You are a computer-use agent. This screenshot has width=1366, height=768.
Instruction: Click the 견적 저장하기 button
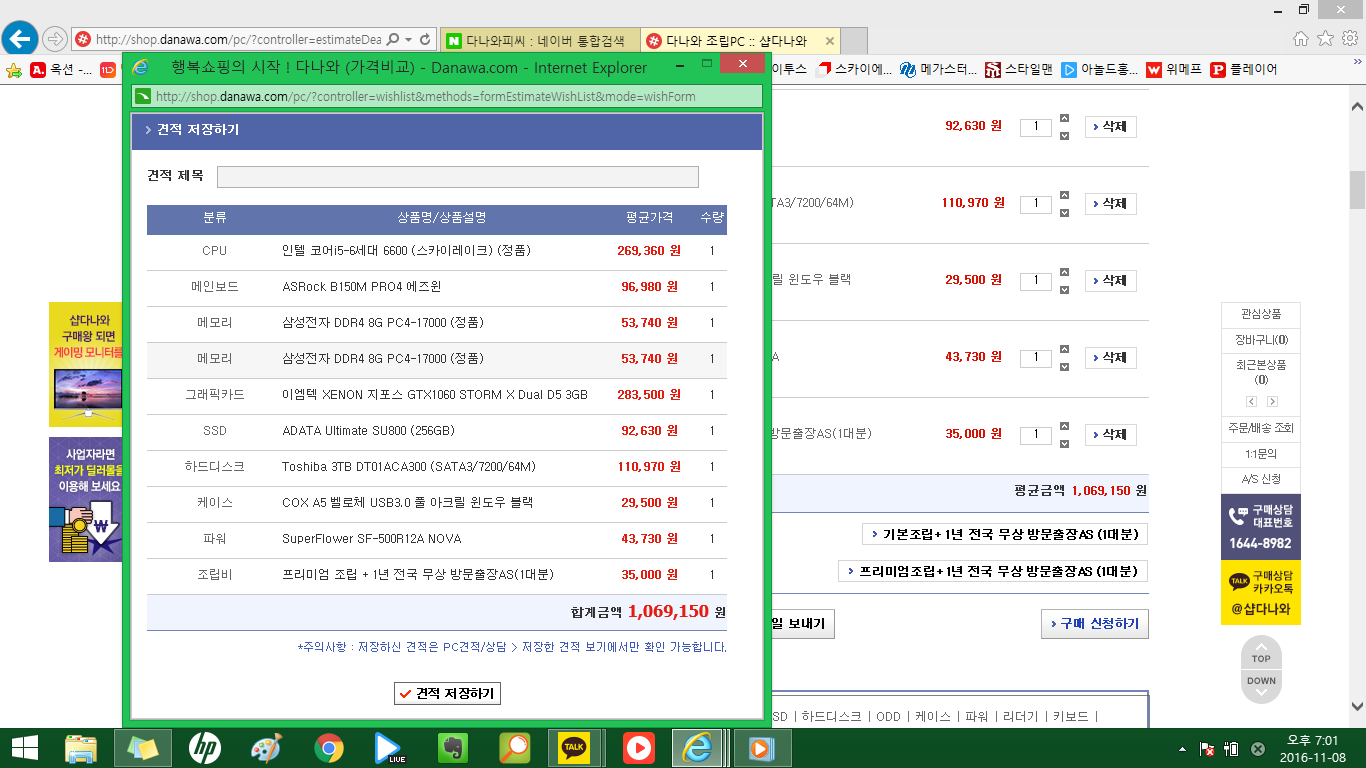[x=447, y=693]
